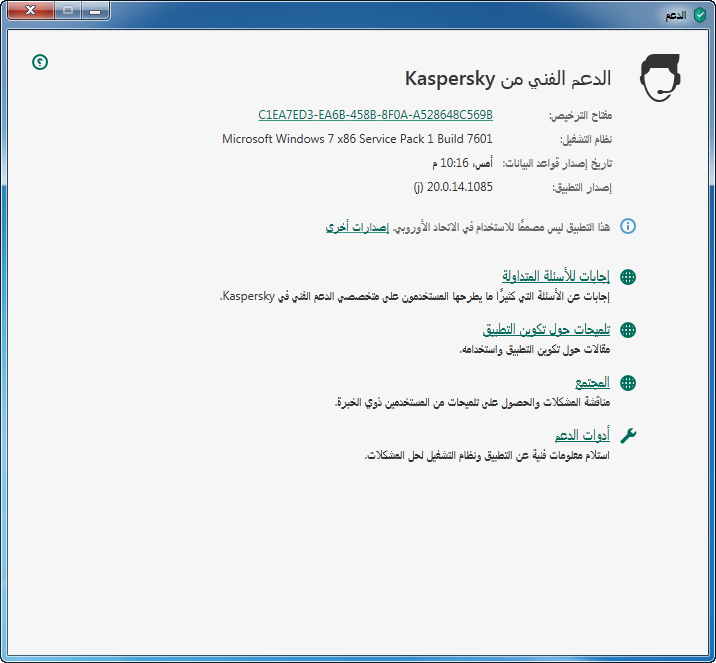Click globe icon beside المجتمع
716x663 pixels.
tap(628, 383)
